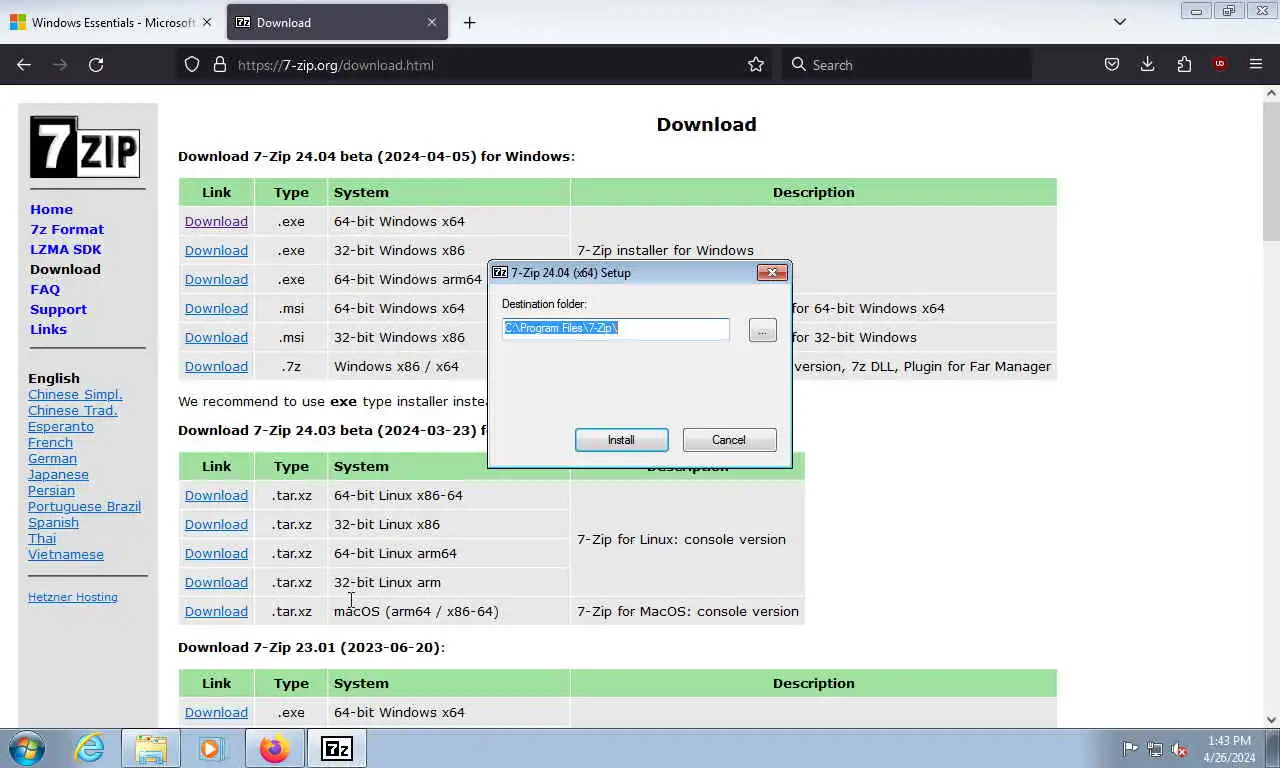
Task: Expand the list all tabs chevron
Action: (1120, 22)
